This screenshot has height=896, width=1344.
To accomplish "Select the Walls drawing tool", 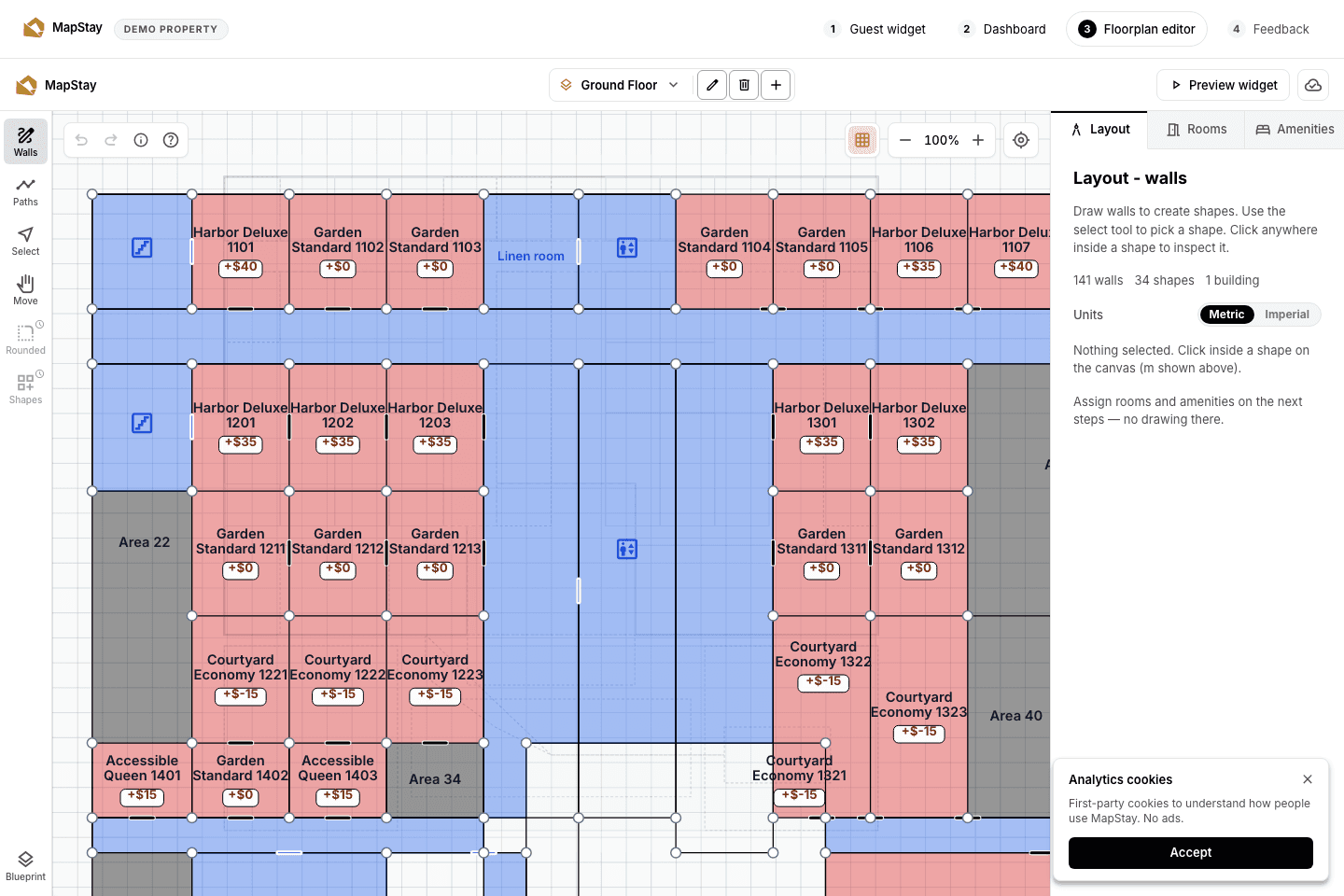I will coord(25,141).
